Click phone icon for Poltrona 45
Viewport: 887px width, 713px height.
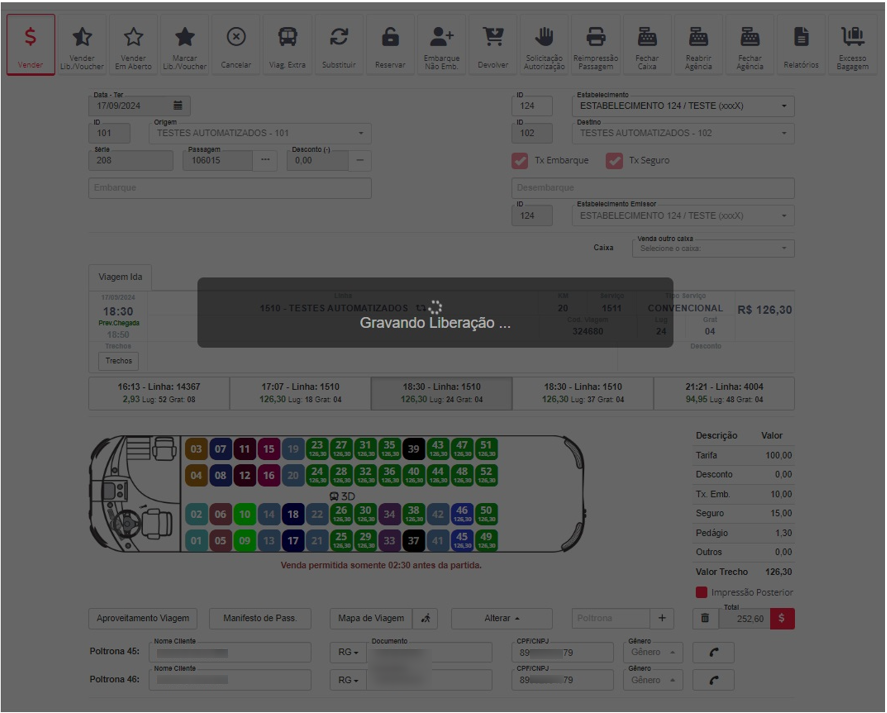coord(714,652)
